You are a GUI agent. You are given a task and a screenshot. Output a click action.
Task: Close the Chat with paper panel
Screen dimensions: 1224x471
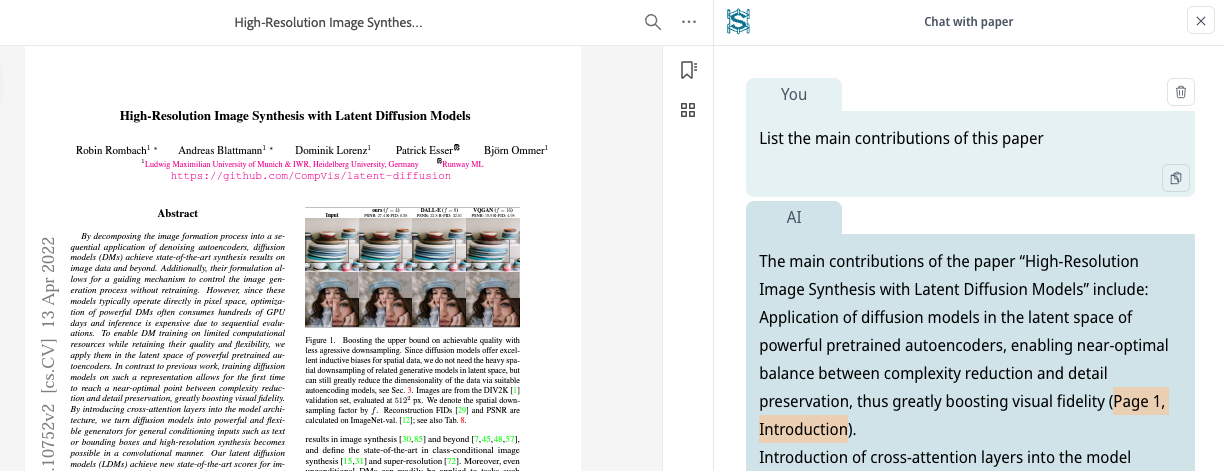pos(1199,21)
